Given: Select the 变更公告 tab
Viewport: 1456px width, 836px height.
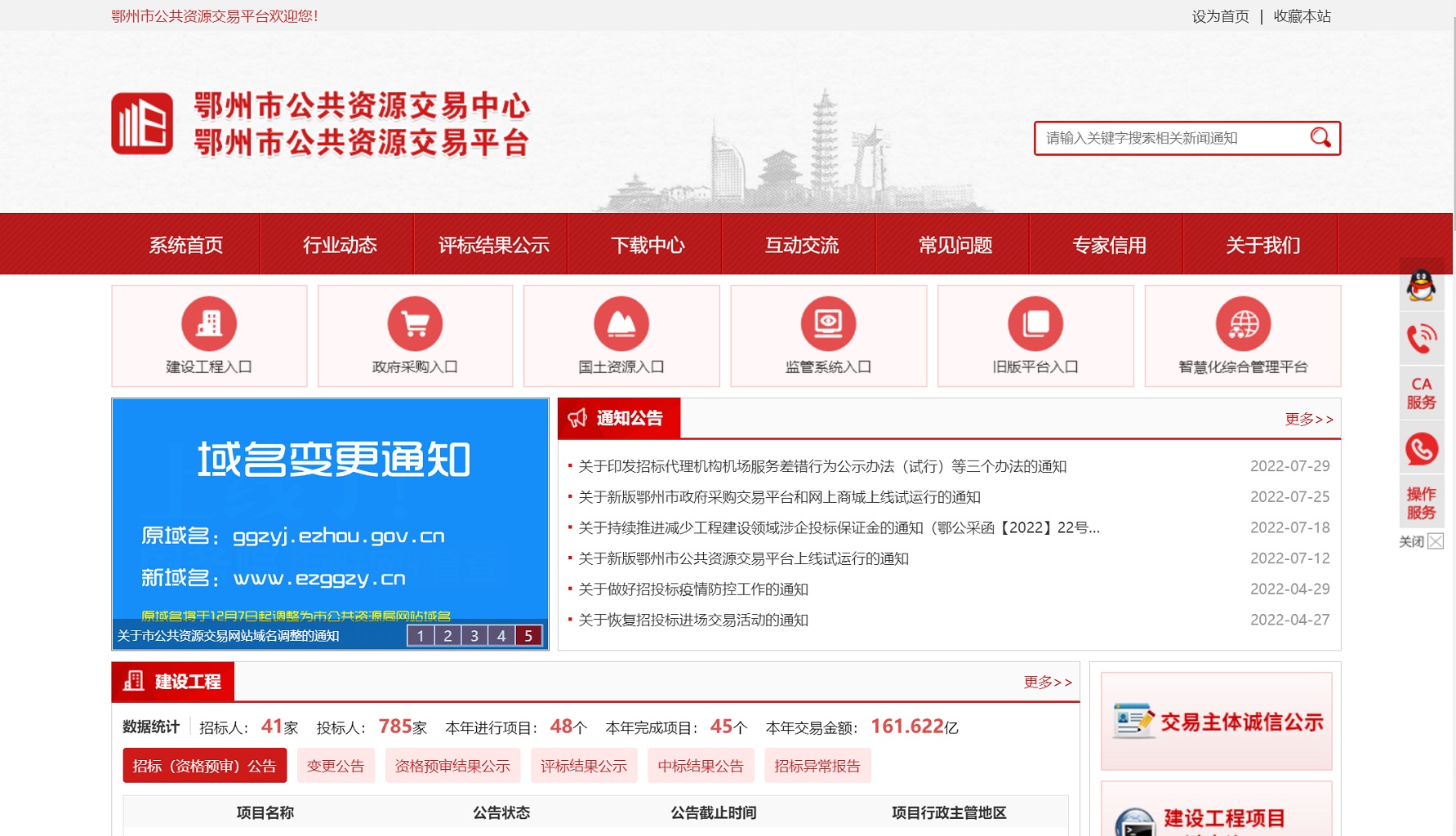Looking at the screenshot, I should [336, 766].
